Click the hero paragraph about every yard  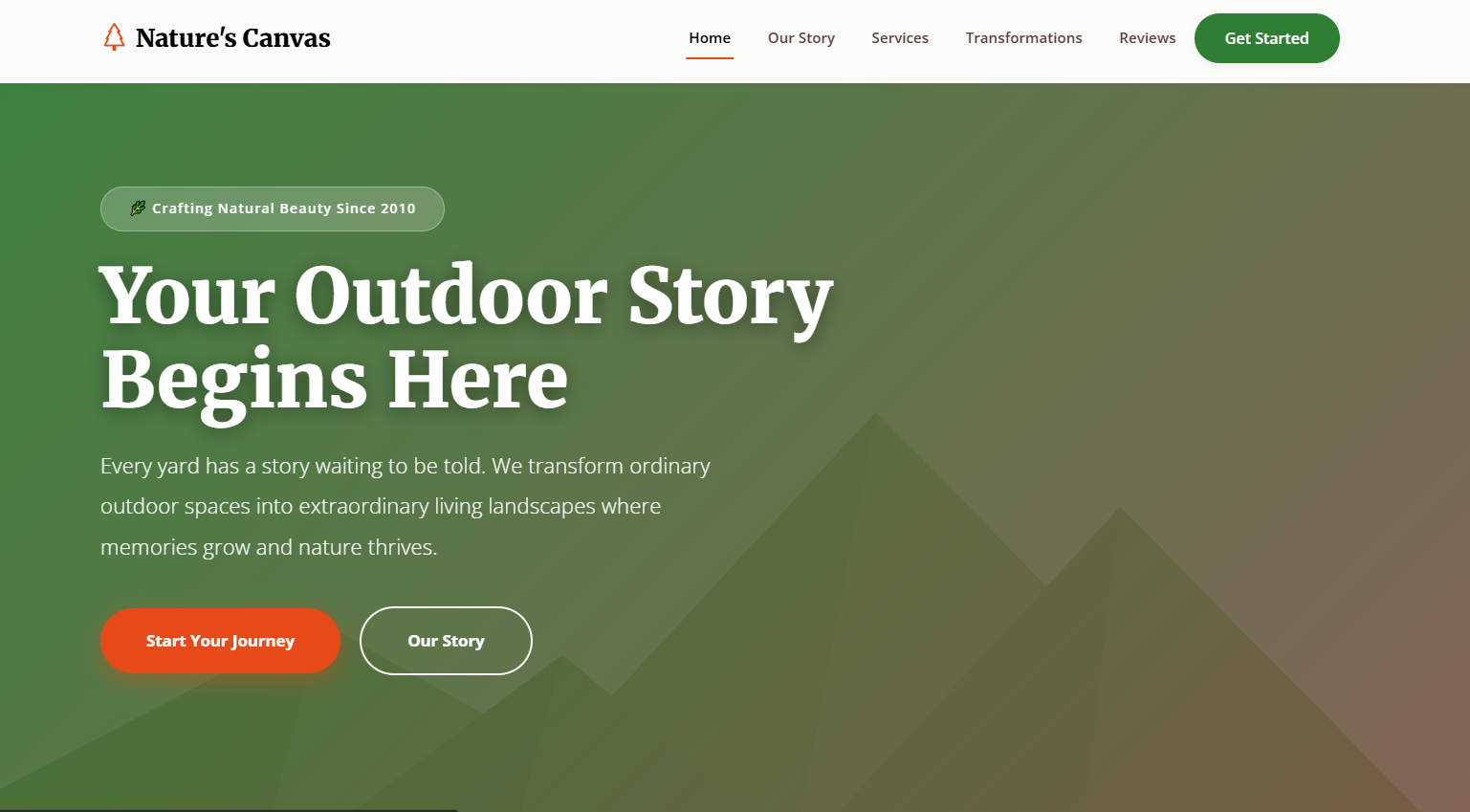[406, 506]
